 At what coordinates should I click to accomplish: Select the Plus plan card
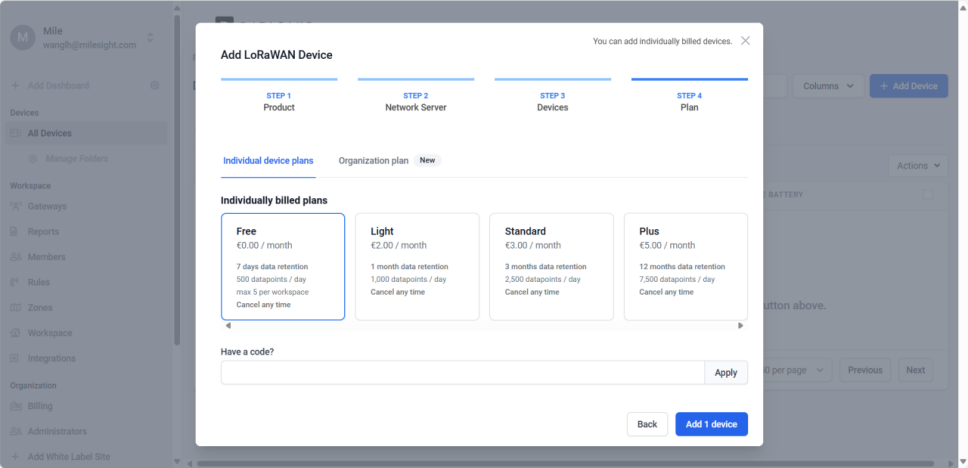pos(686,267)
